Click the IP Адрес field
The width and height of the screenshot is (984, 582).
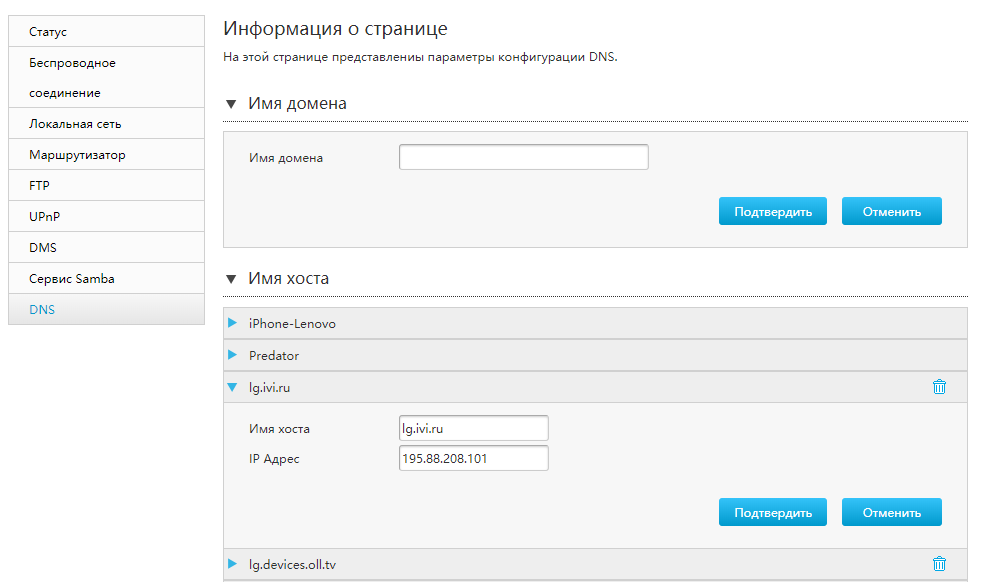pyautogui.click(x=473, y=459)
